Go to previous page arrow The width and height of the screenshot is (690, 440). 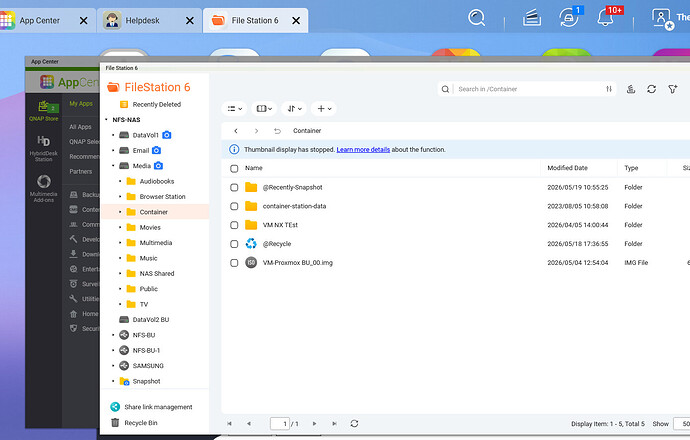(x=249, y=424)
